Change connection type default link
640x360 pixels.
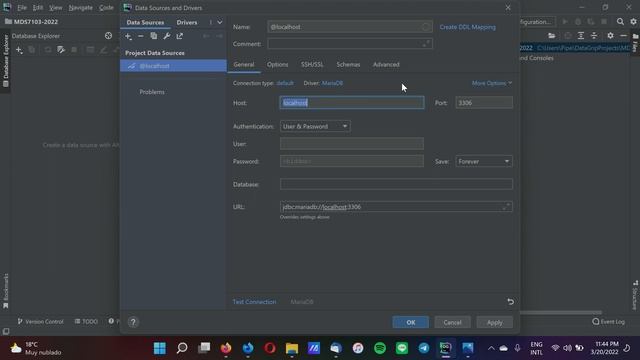pyautogui.click(x=285, y=83)
